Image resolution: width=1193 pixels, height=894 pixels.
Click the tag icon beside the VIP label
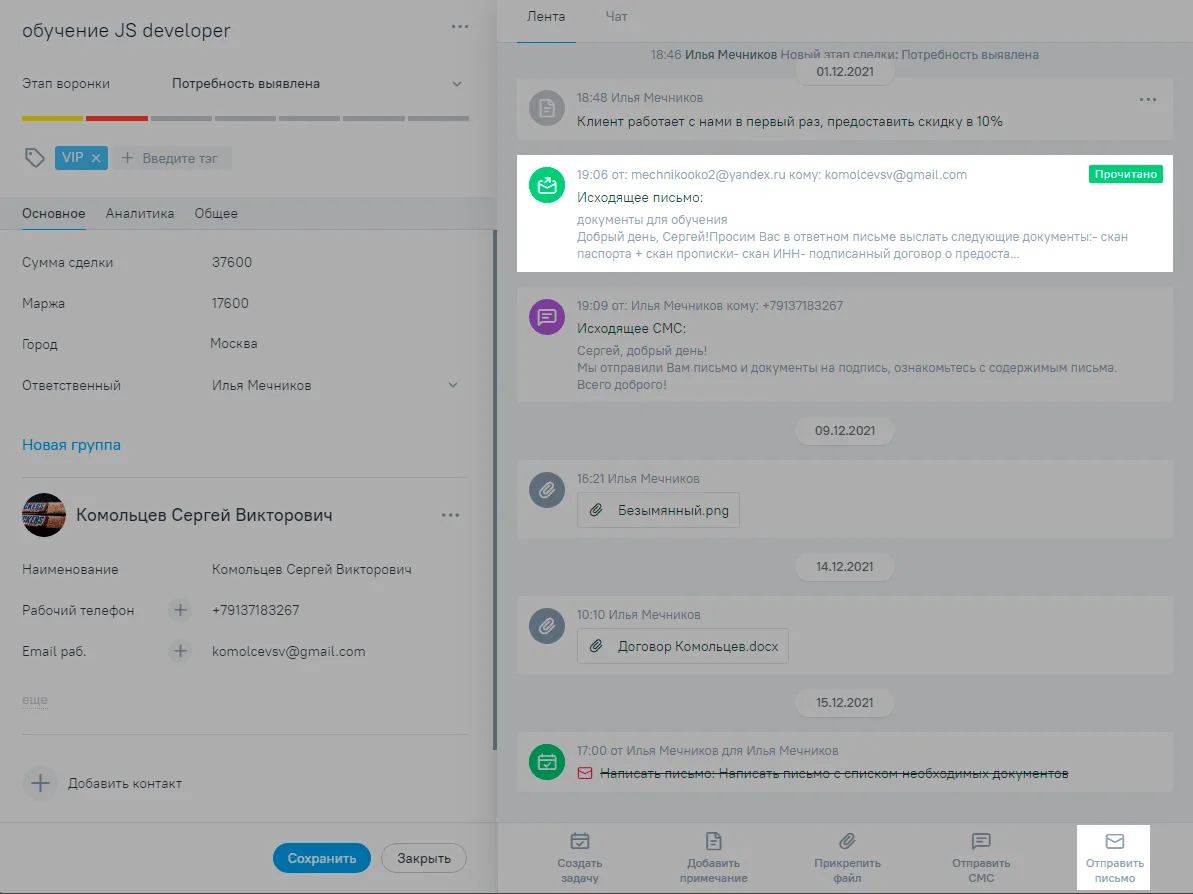[34, 157]
